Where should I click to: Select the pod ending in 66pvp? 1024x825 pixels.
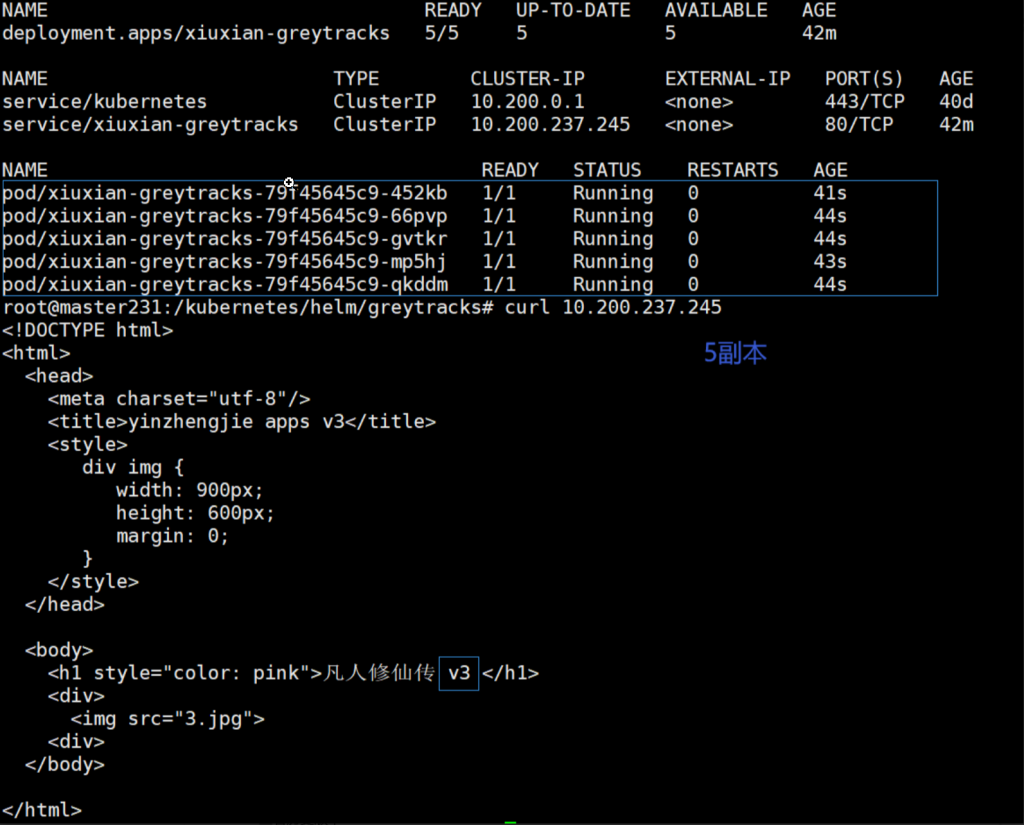coord(225,216)
